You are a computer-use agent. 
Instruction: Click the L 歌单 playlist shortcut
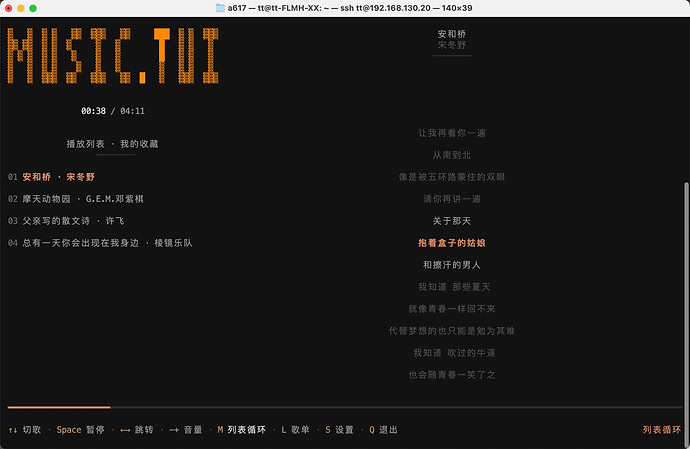coord(296,430)
